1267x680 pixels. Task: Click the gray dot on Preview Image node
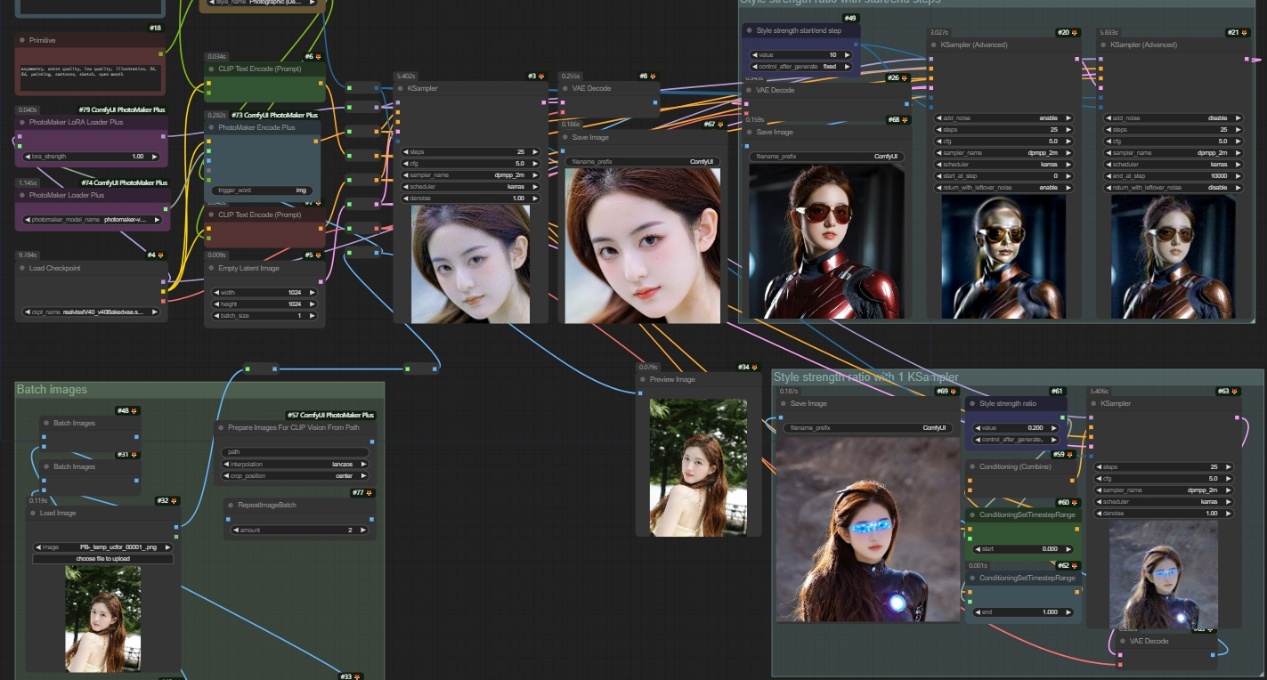point(642,380)
